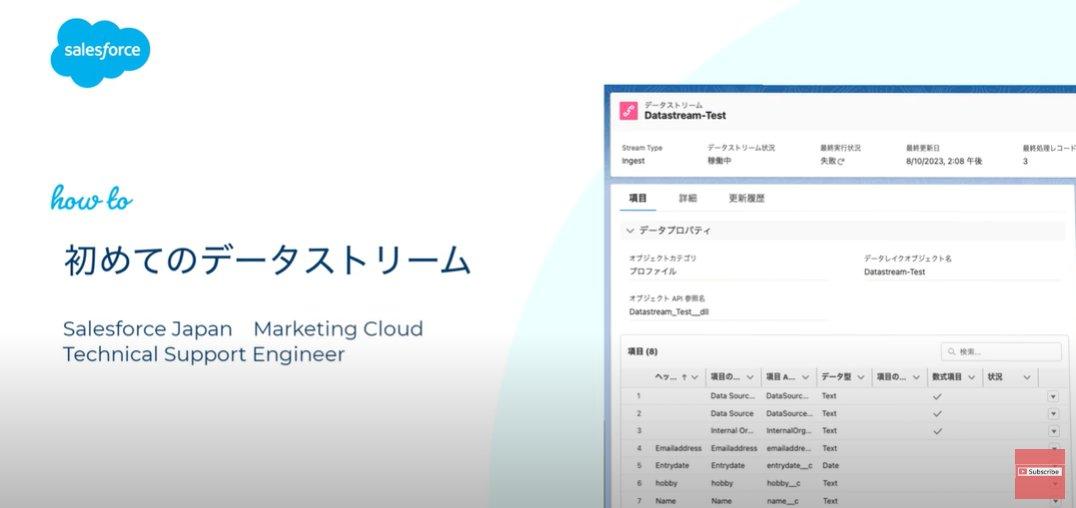Click the name__c cell in row 7
The width and height of the screenshot is (1076, 508).
782,501
